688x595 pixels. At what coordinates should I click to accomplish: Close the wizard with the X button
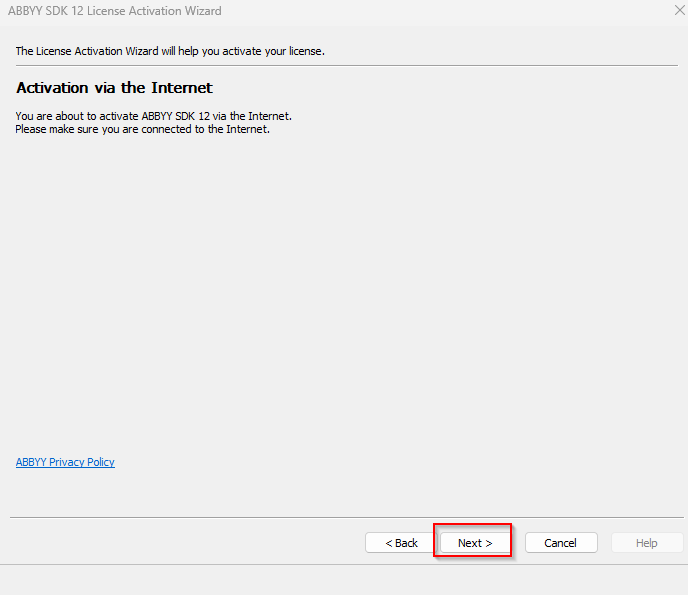(x=680, y=11)
